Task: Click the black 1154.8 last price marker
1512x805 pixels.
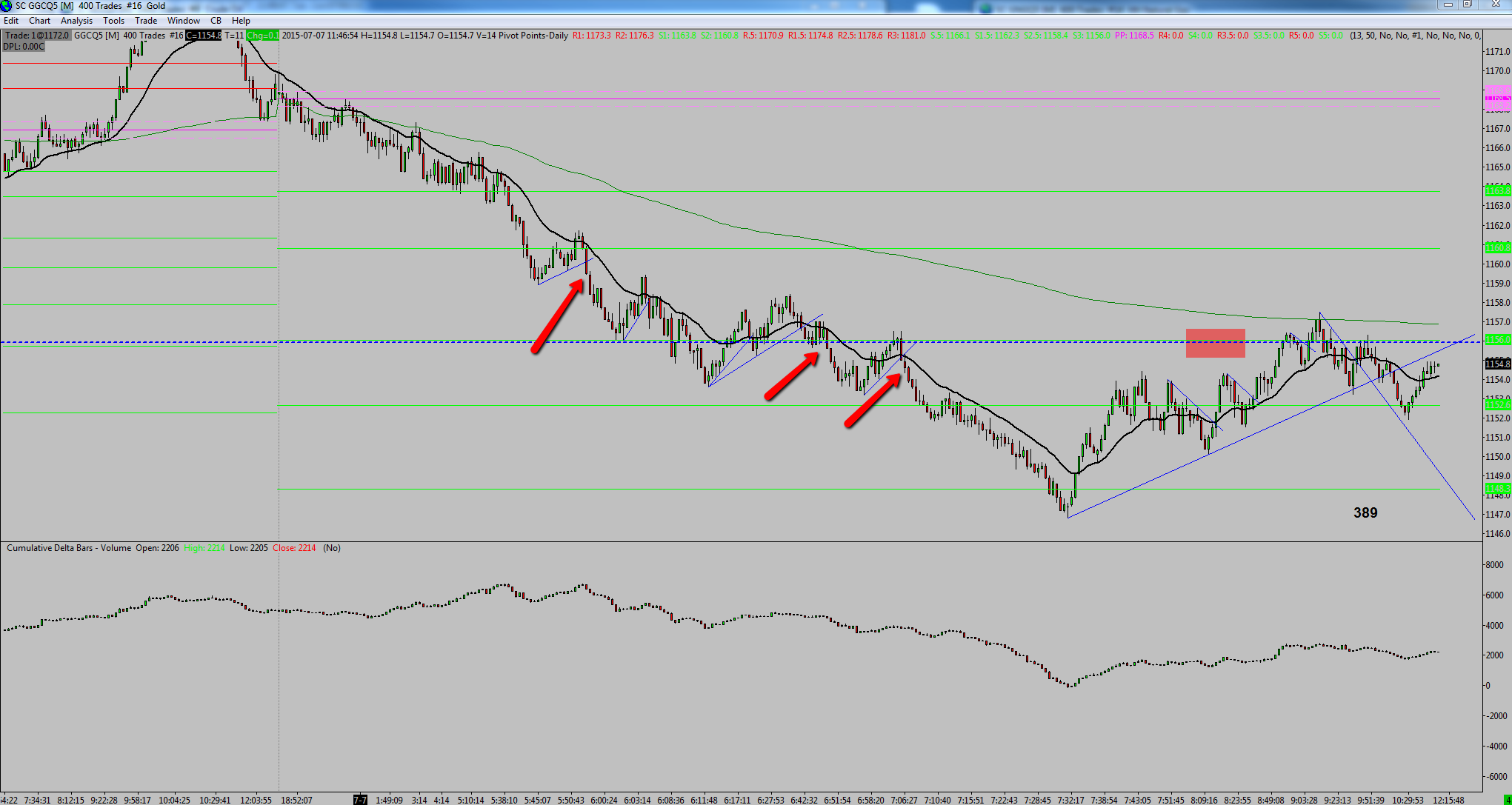Action: [x=1497, y=364]
